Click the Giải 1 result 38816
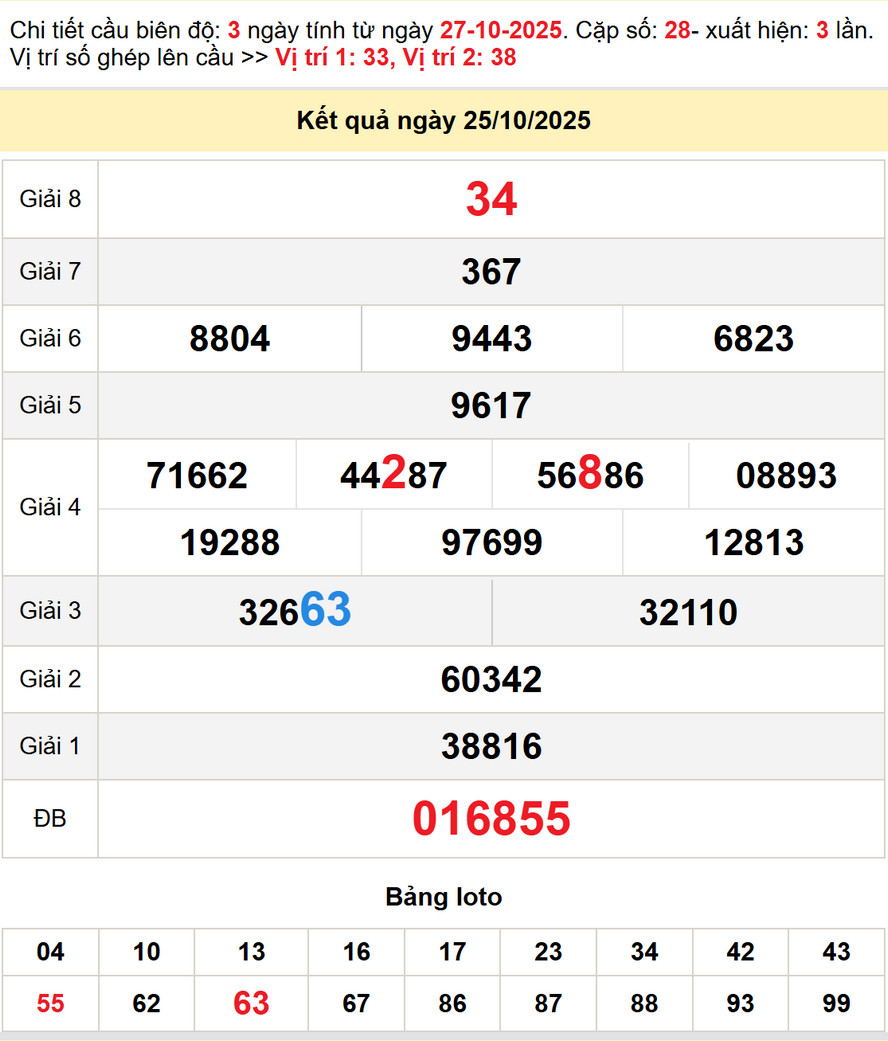 tap(491, 746)
